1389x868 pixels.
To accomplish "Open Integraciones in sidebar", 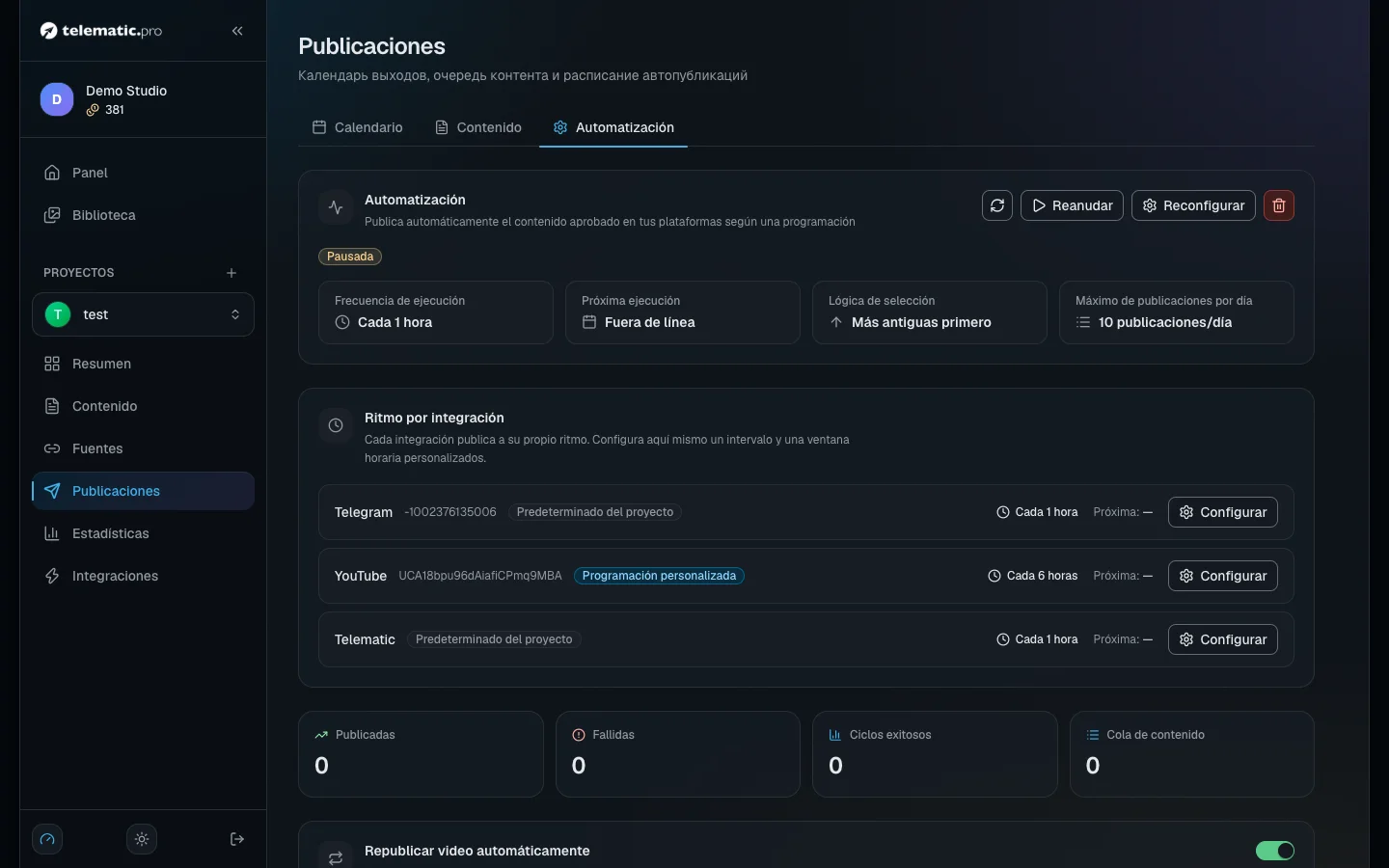I will (x=143, y=576).
